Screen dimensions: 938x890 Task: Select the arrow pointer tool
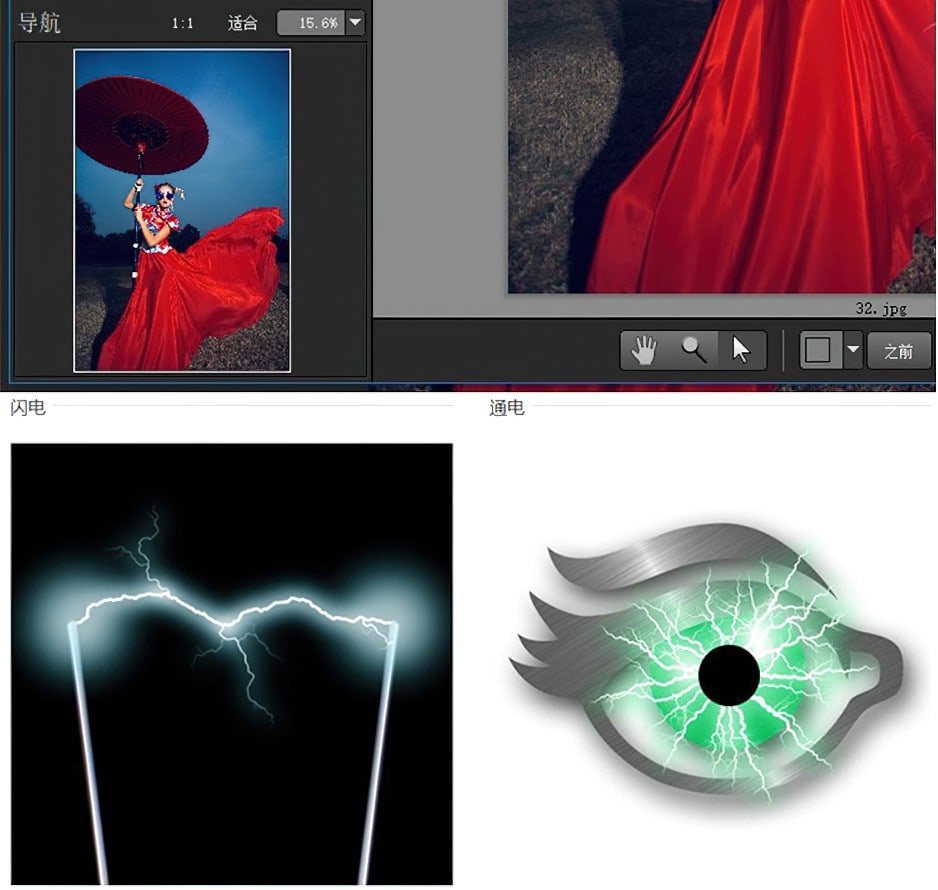(741, 350)
